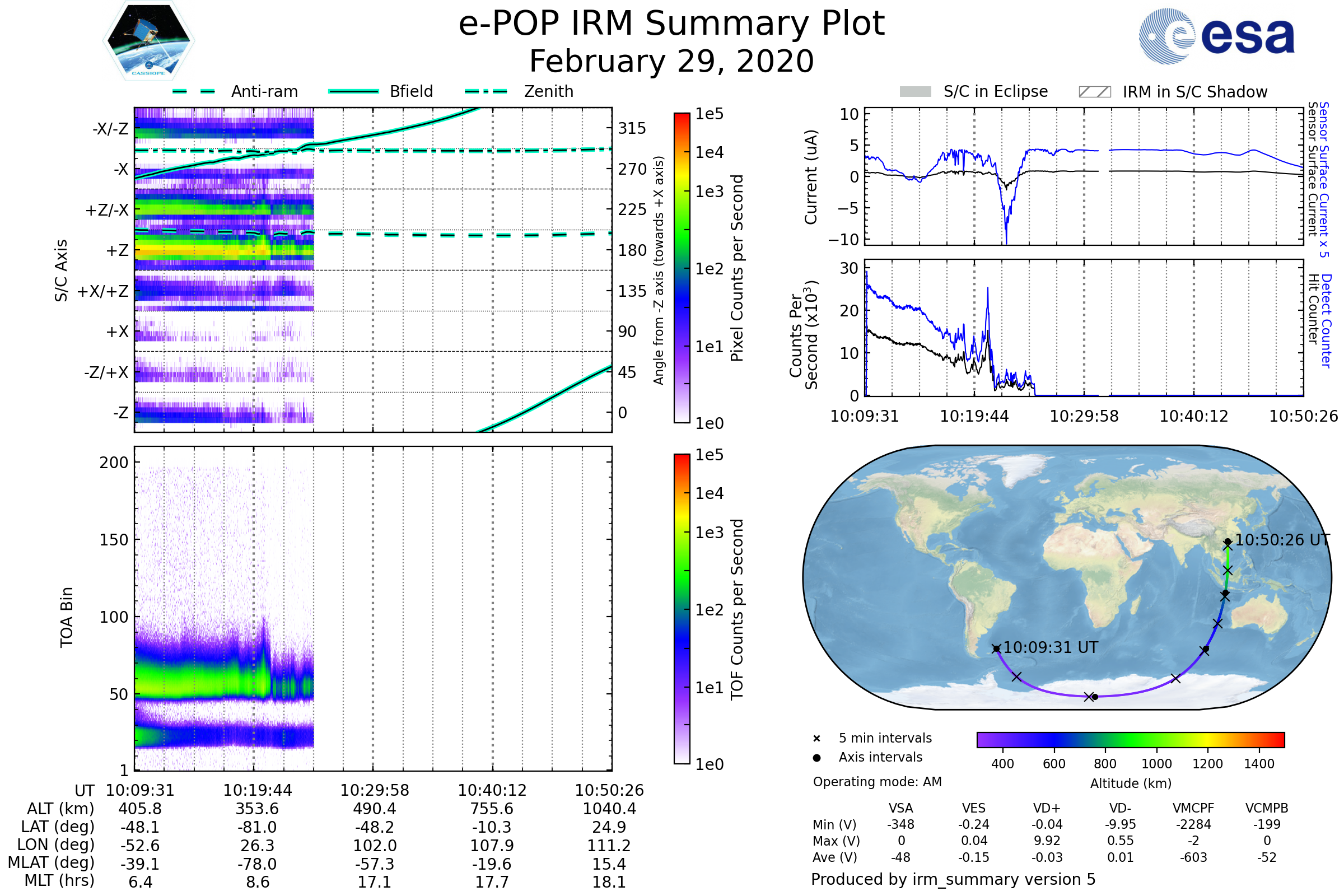1344x896 pixels.
Task: Click the Altitude colorbar below the map
Action: click(x=1130, y=739)
